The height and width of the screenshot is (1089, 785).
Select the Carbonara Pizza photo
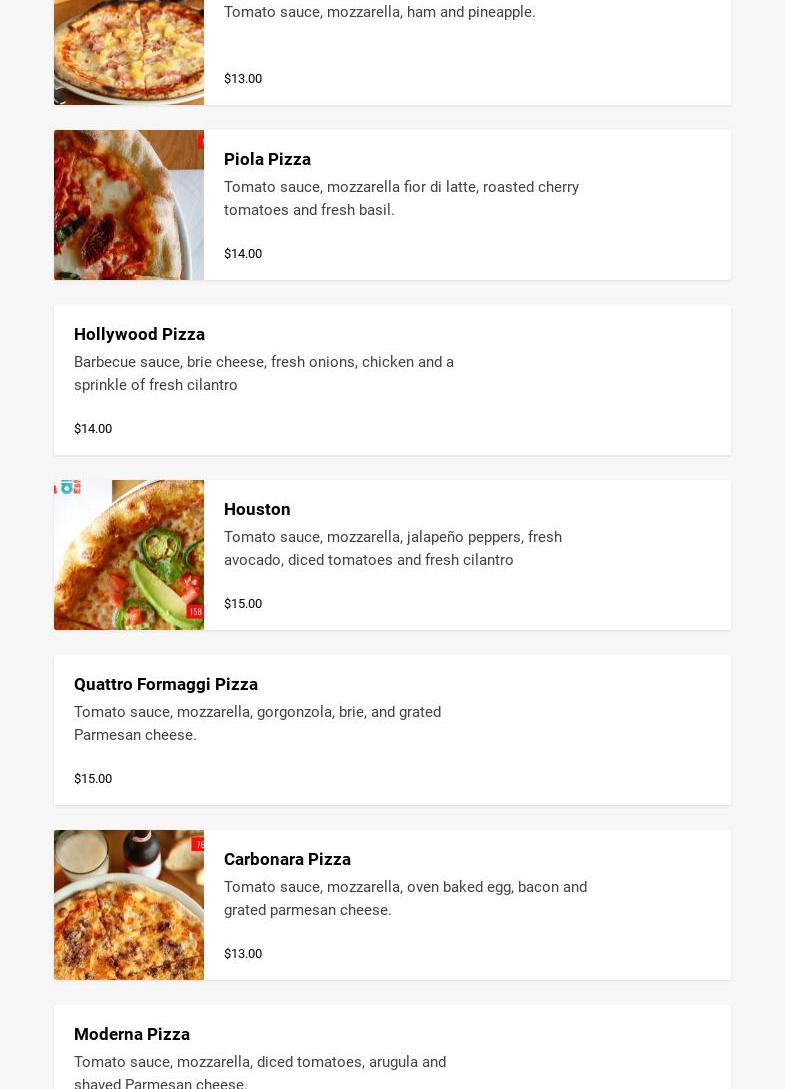tap(129, 905)
